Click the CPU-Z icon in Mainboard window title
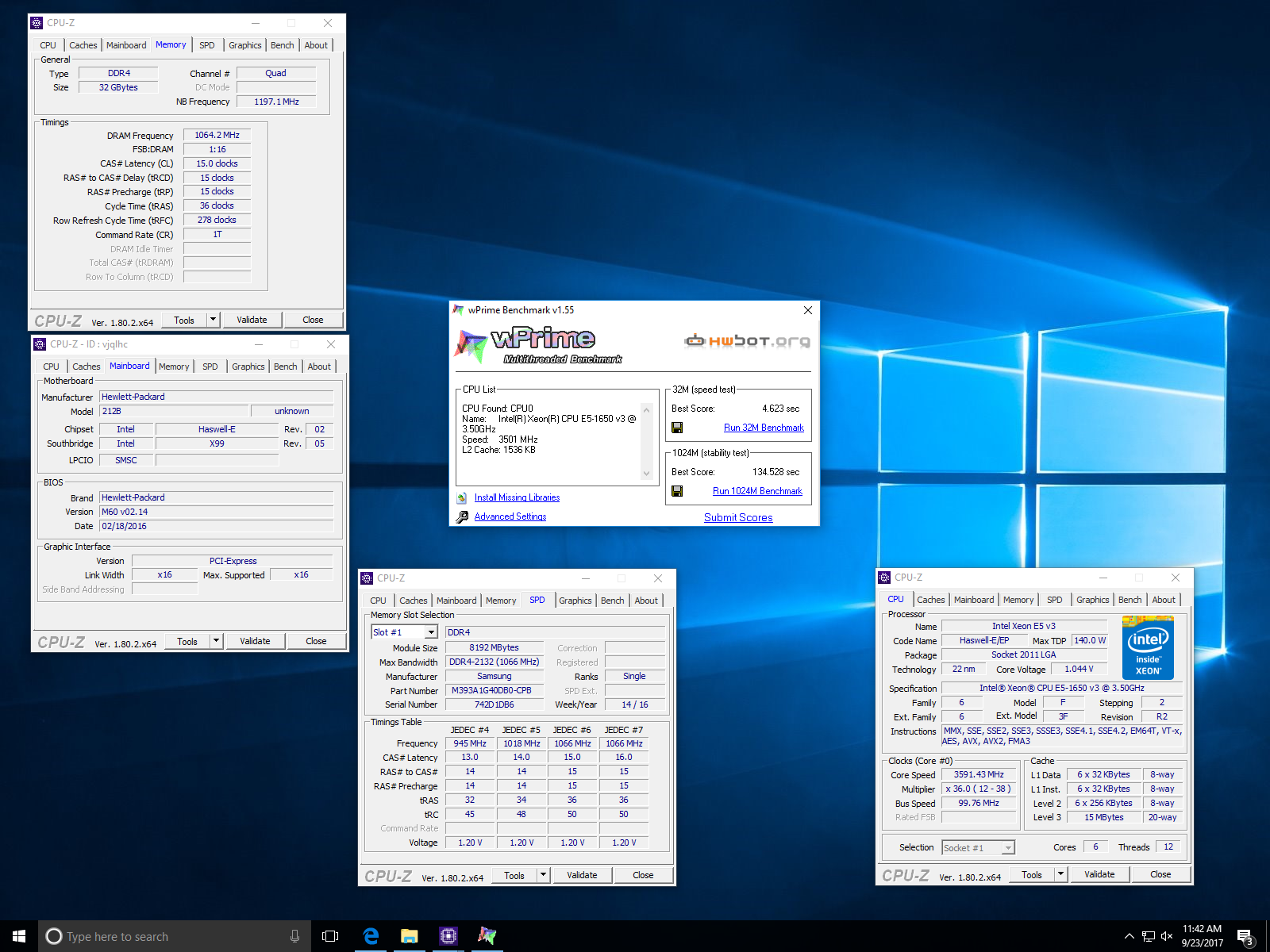This screenshot has width=1270, height=952. point(40,344)
